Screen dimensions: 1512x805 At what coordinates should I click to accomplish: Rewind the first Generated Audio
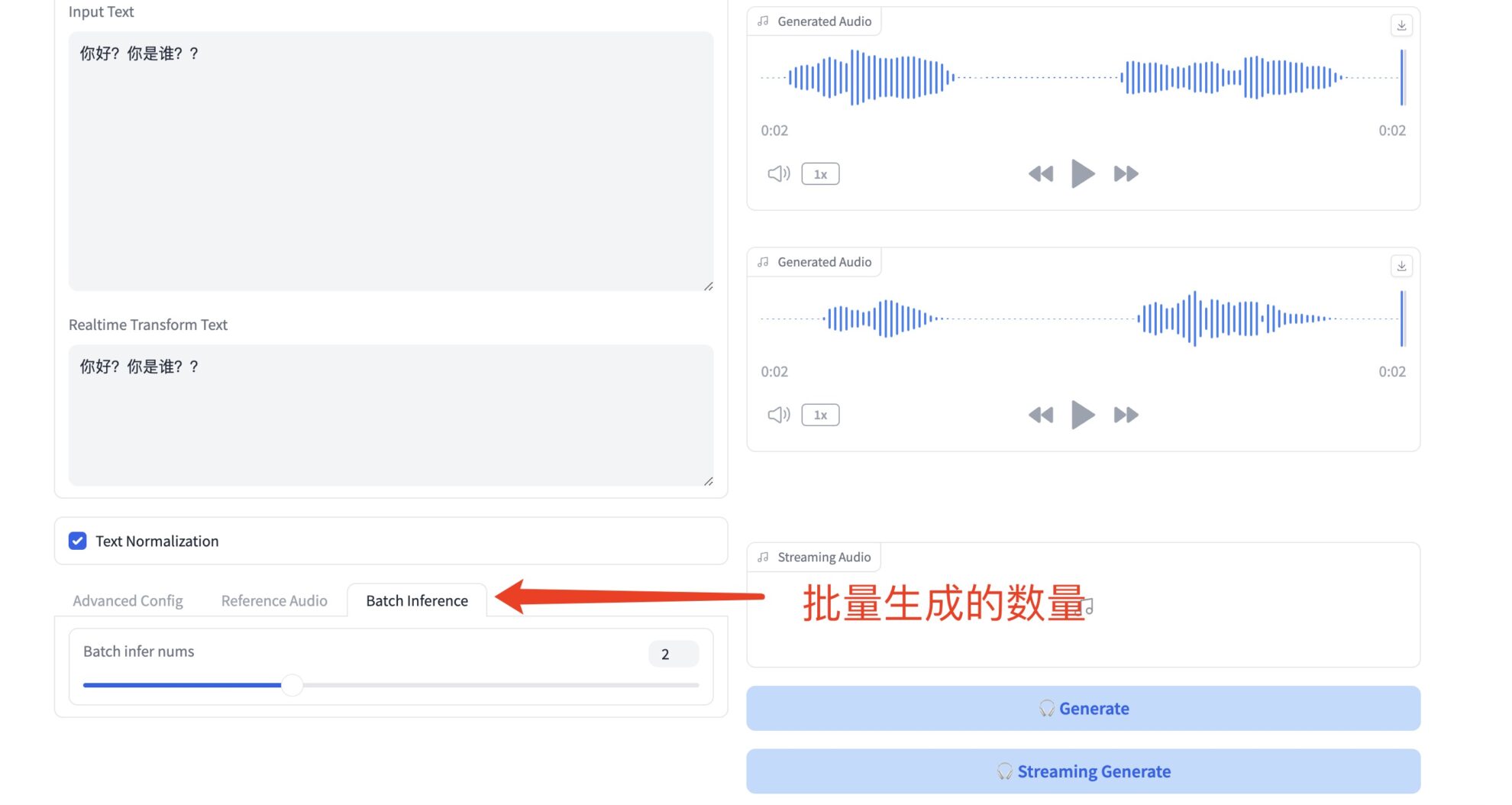(x=1041, y=174)
